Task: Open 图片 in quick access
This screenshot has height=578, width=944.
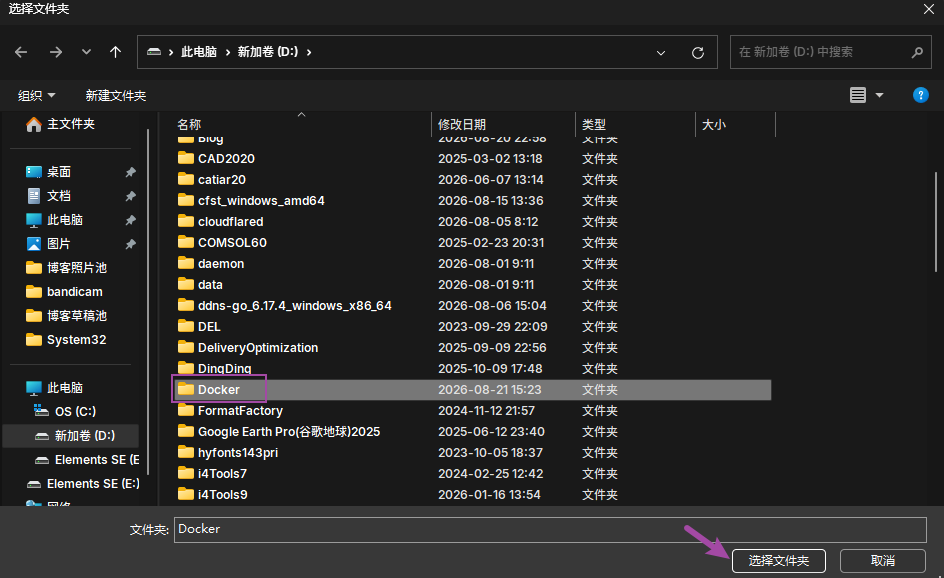Action: (x=59, y=244)
